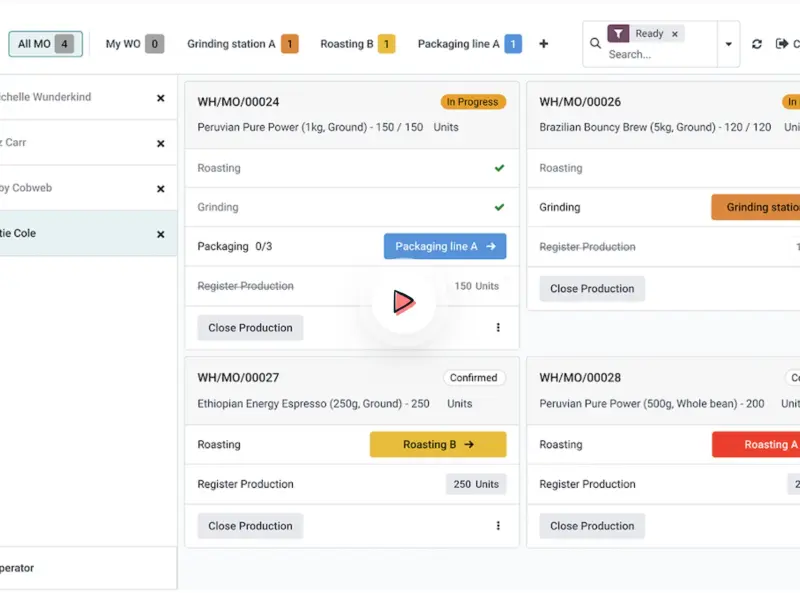Open the three-dot menu on WH/MO/00027
800x600 pixels.
498,526
